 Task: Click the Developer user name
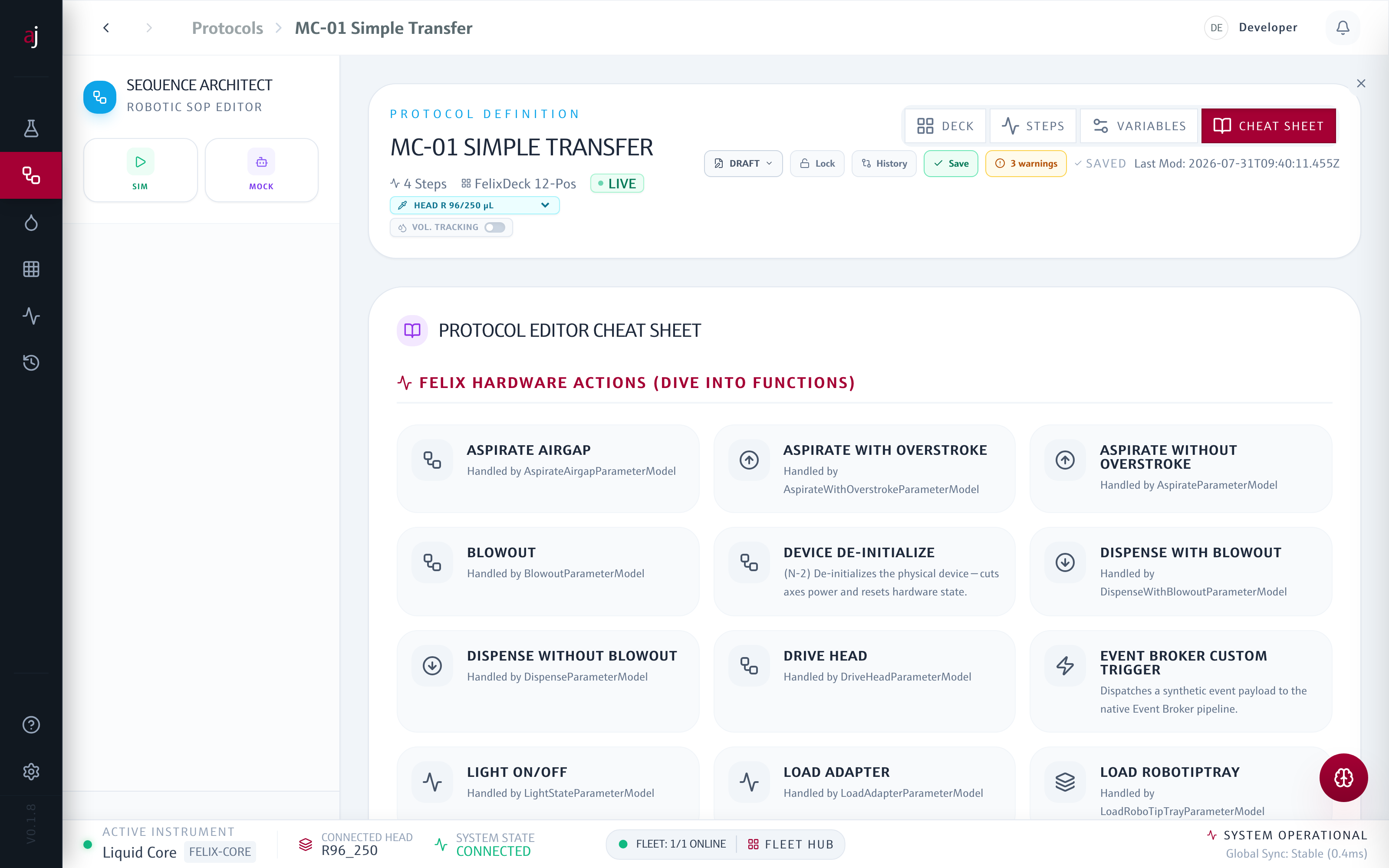click(1268, 27)
